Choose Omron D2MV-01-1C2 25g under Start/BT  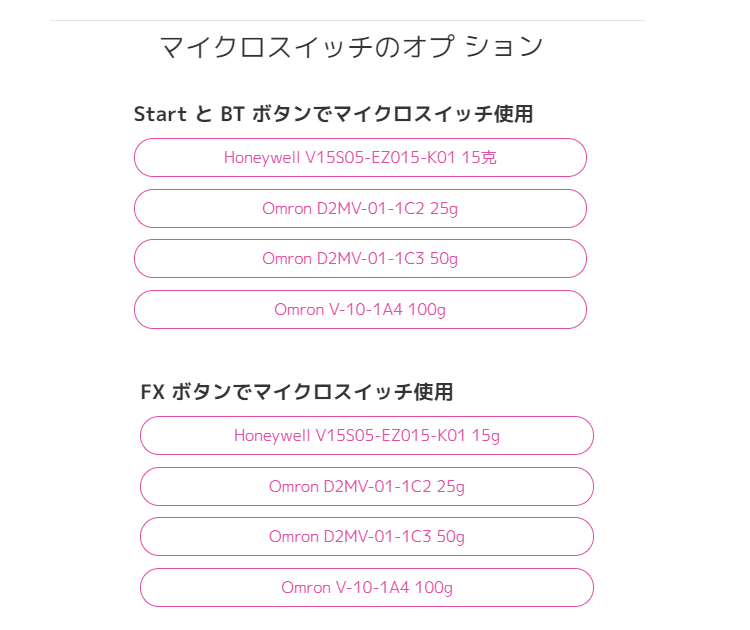pyautogui.click(x=360, y=208)
